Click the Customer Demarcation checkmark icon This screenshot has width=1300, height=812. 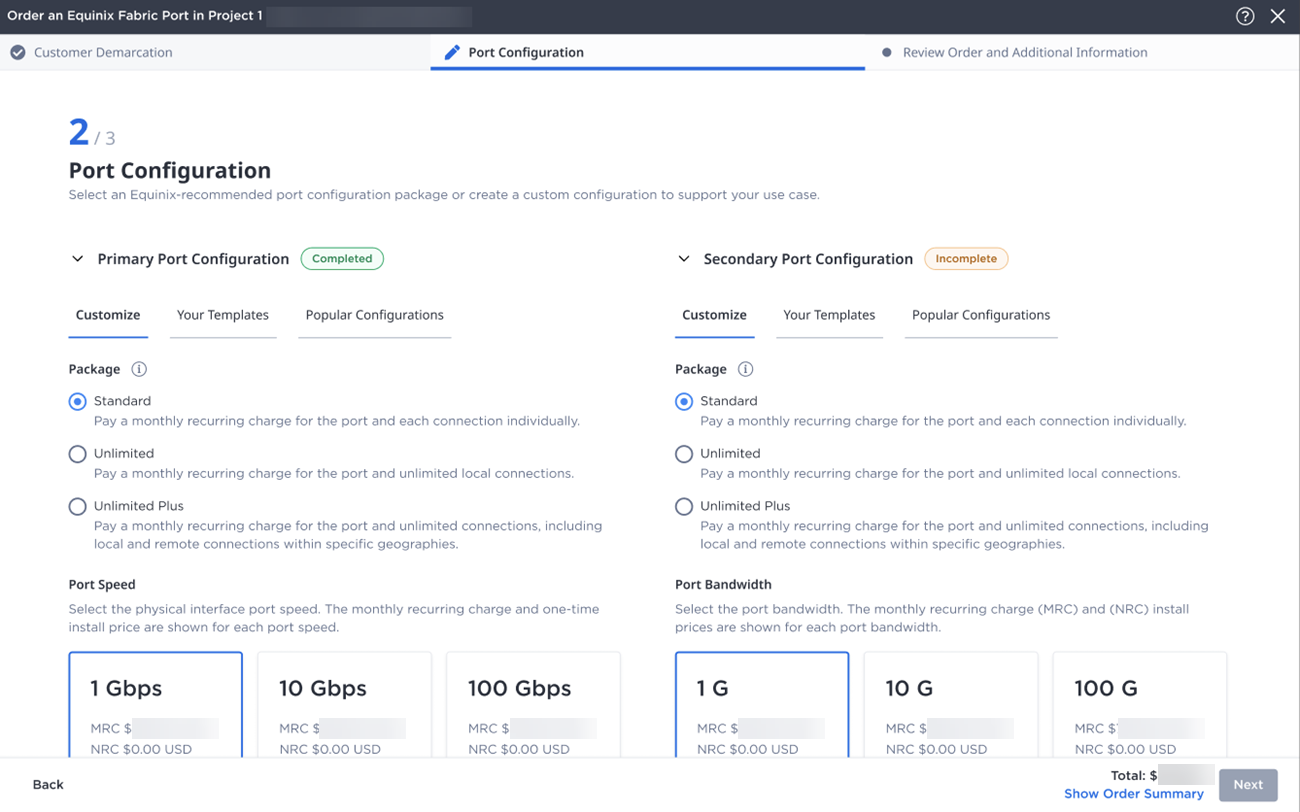(x=18, y=52)
